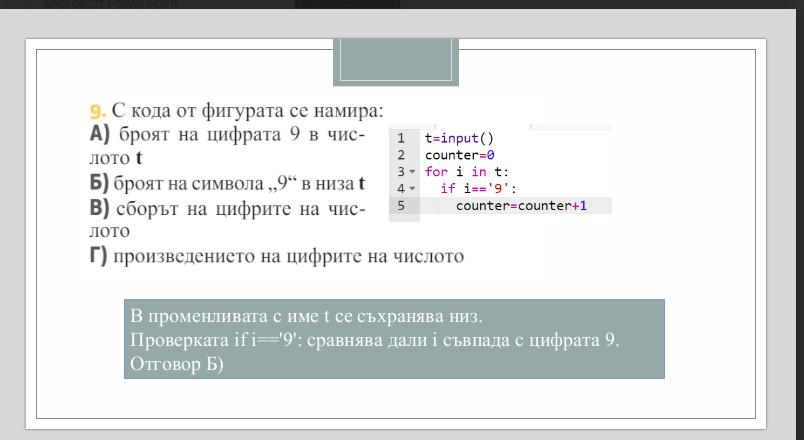This screenshot has height=440, width=804.
Task: Click code line 'counter=counter+1'
Action: pos(521,206)
